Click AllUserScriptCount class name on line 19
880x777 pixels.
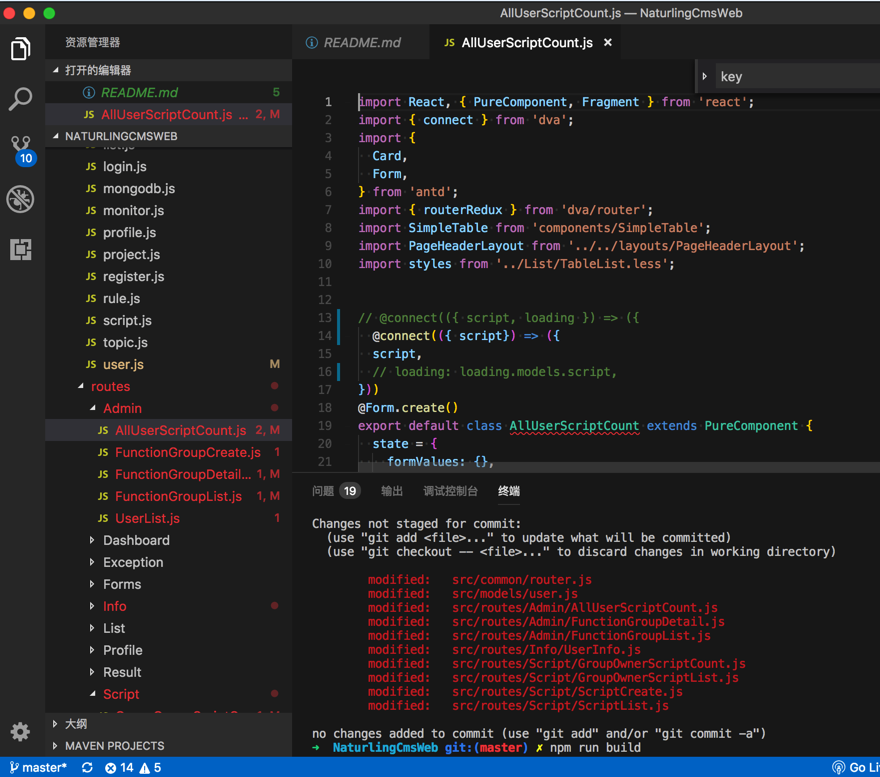[x=574, y=426]
